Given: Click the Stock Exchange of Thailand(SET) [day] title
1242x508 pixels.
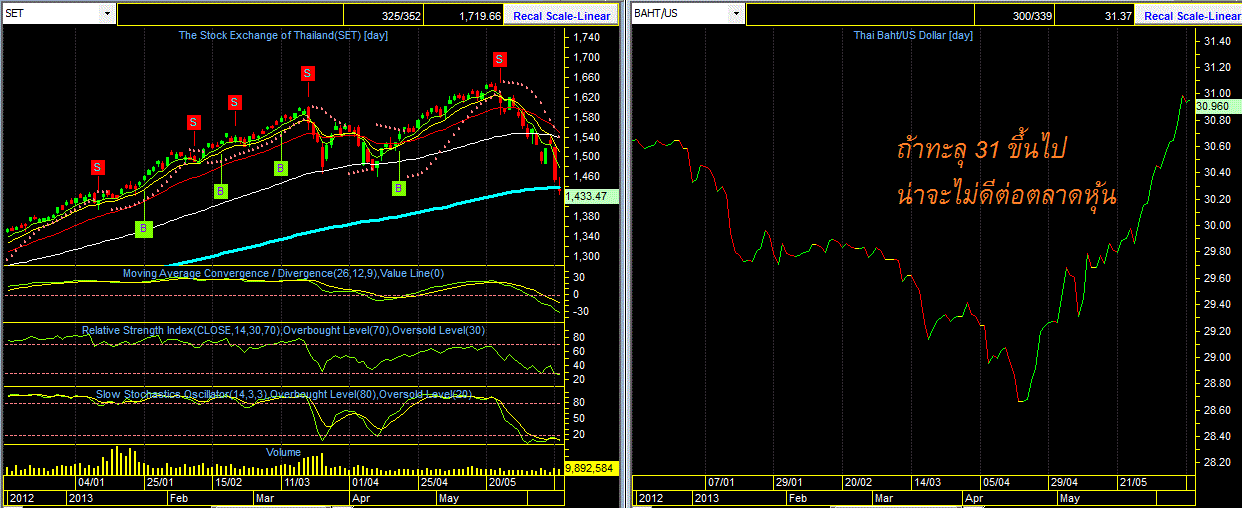Looking at the screenshot, I should click(x=283, y=35).
